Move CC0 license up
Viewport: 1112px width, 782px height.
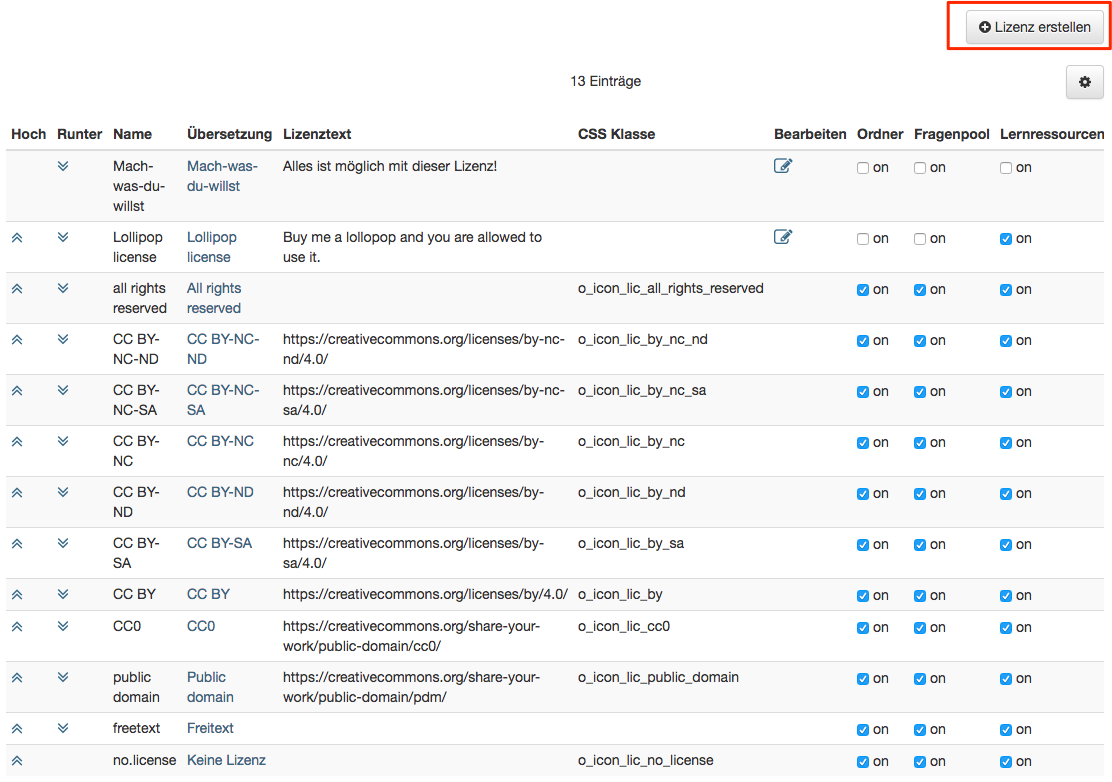click(x=17, y=626)
